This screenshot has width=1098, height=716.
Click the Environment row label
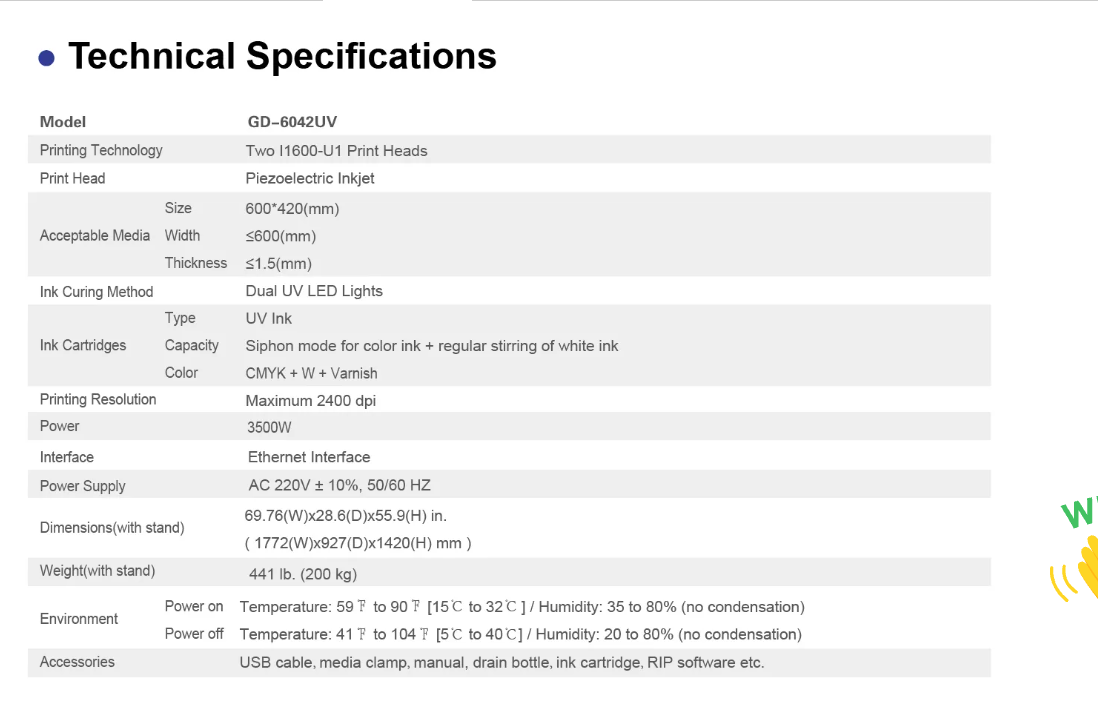(x=79, y=619)
